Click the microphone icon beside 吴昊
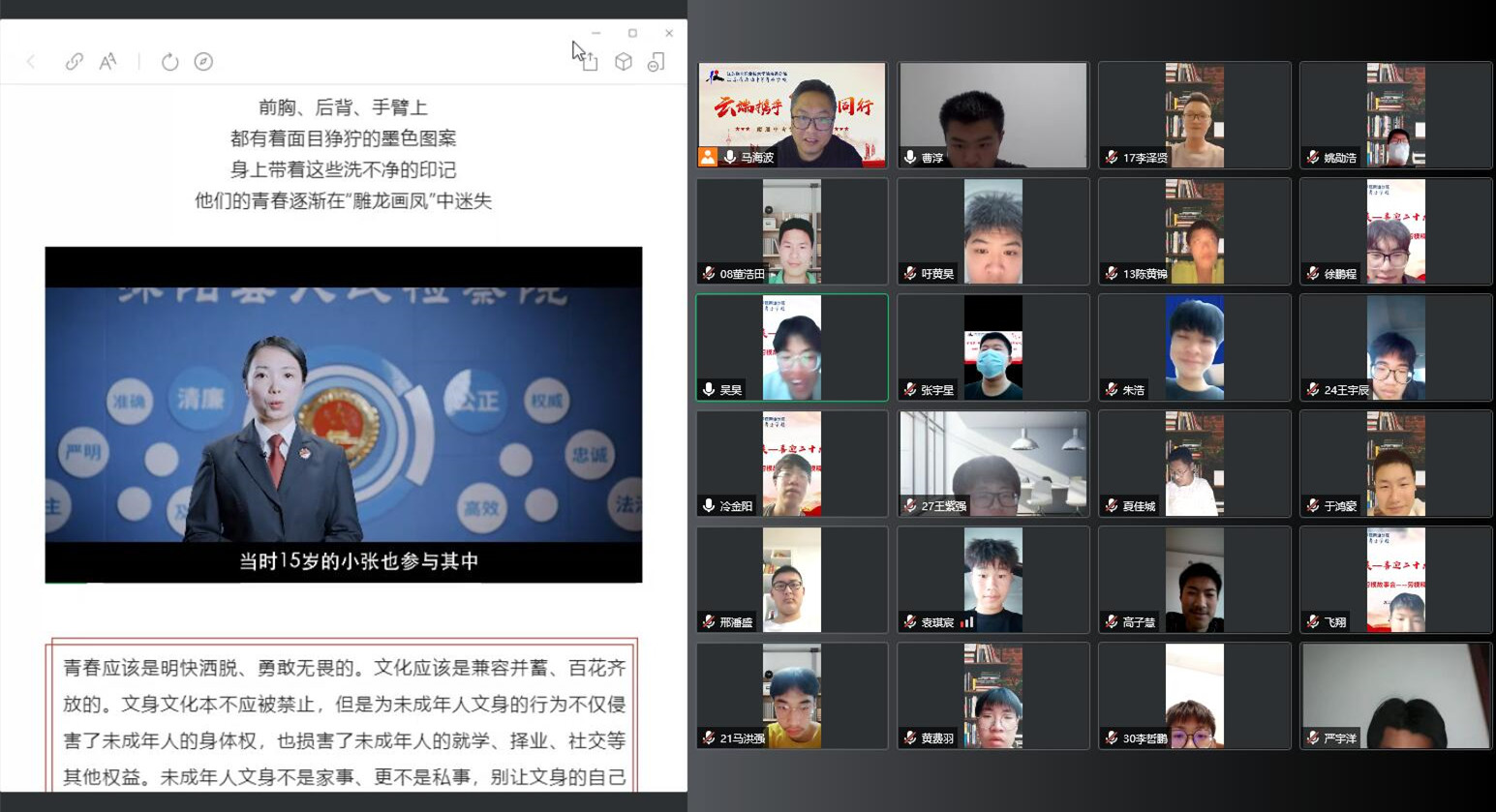 (x=709, y=389)
